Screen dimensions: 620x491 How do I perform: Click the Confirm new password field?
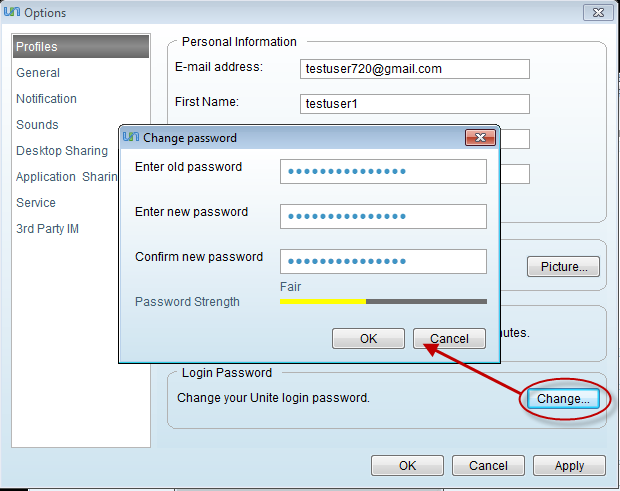click(x=383, y=261)
